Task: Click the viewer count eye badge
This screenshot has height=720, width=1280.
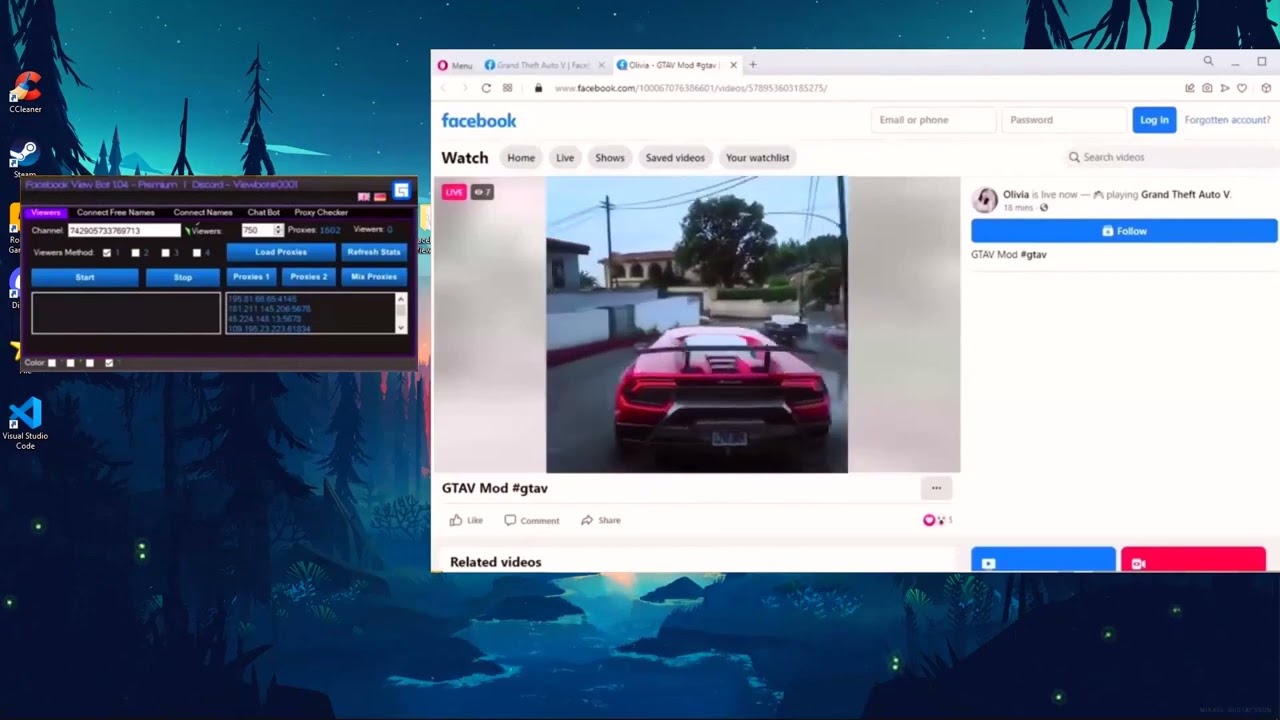Action: 482,192
